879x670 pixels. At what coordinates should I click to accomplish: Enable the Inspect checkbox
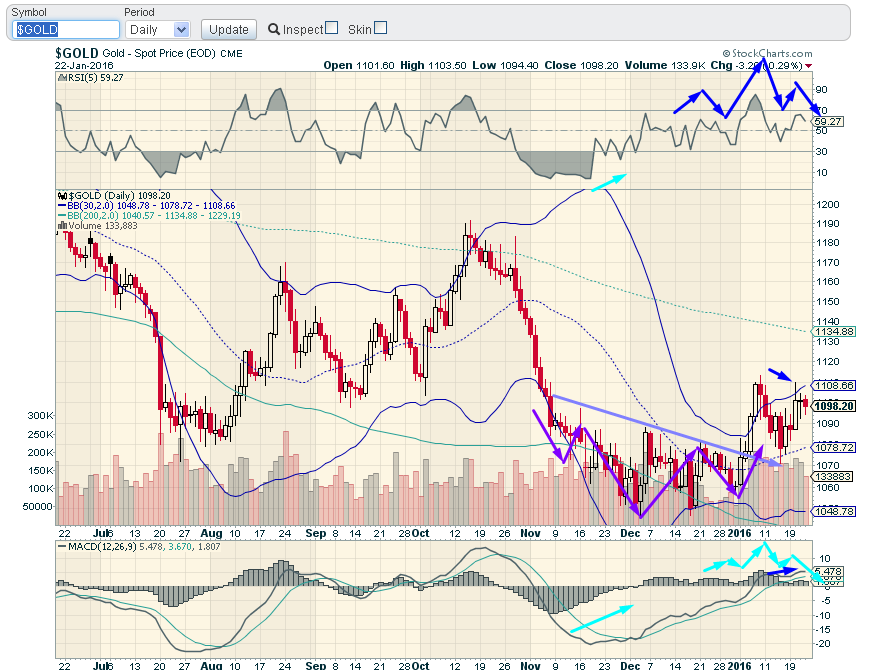(x=332, y=27)
